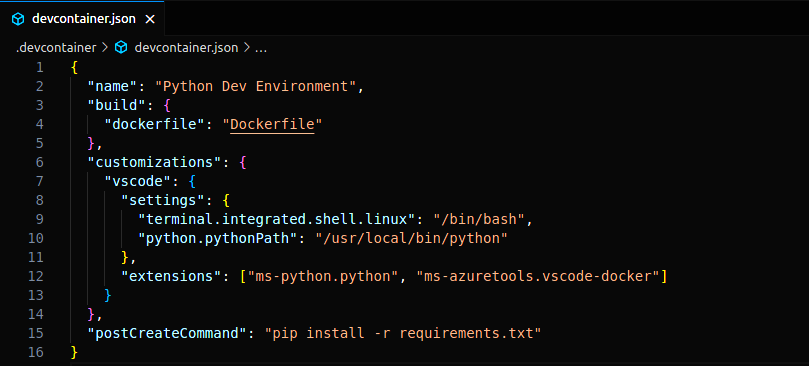Click the "vscode" key on line 7
Screen dimensions: 809x366
138,181
